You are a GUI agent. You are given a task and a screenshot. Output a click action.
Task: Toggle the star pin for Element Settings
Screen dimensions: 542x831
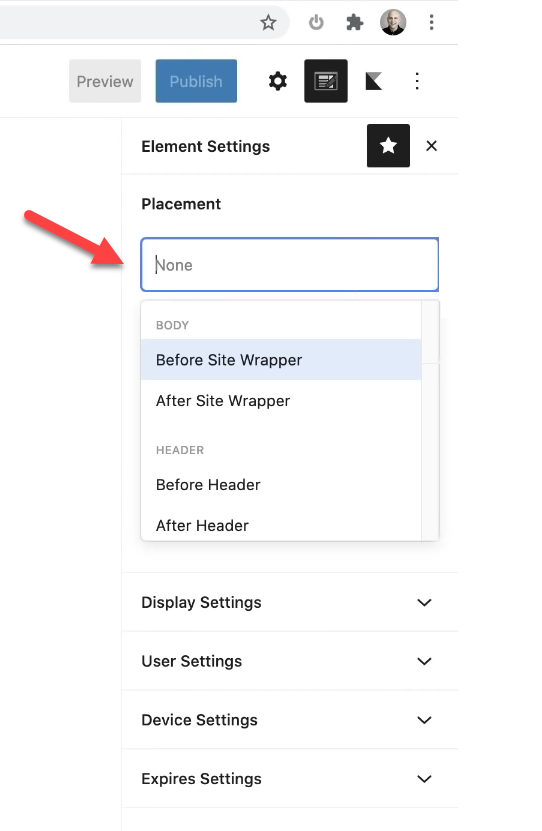point(388,146)
